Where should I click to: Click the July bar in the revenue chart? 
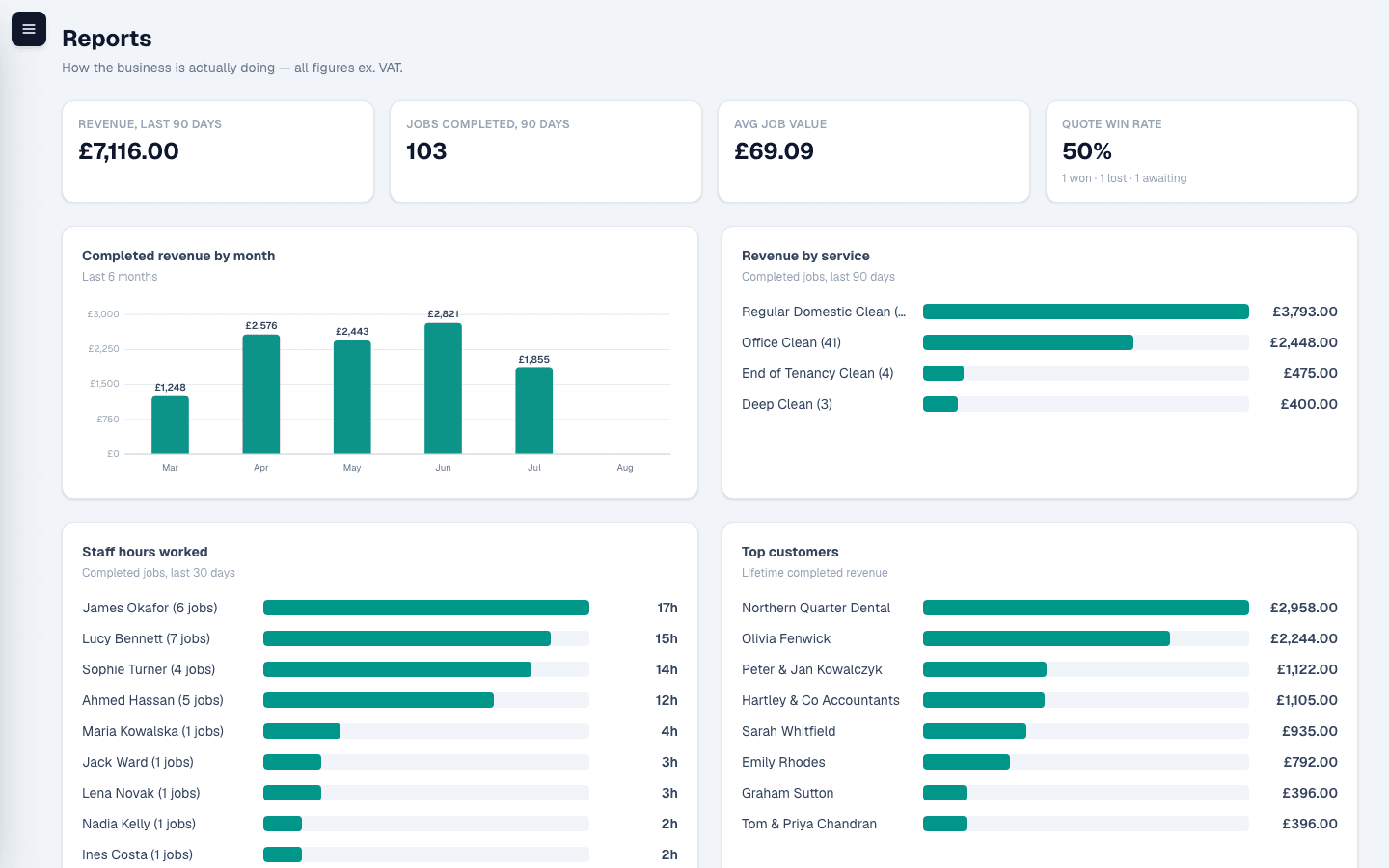tap(534, 410)
